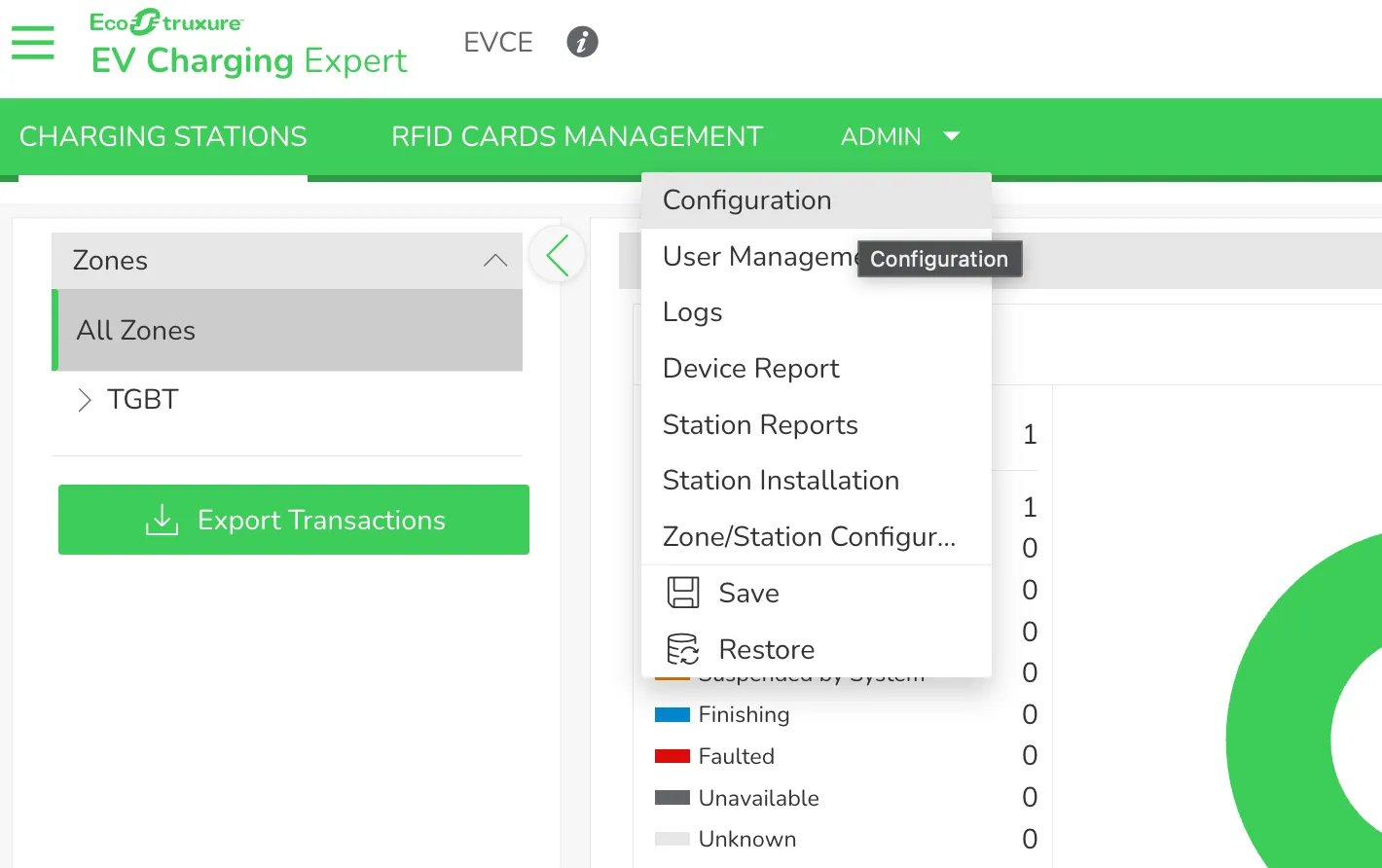This screenshot has height=868, width=1382.
Task: Open Logs from the Admin menu
Action: (x=817, y=312)
